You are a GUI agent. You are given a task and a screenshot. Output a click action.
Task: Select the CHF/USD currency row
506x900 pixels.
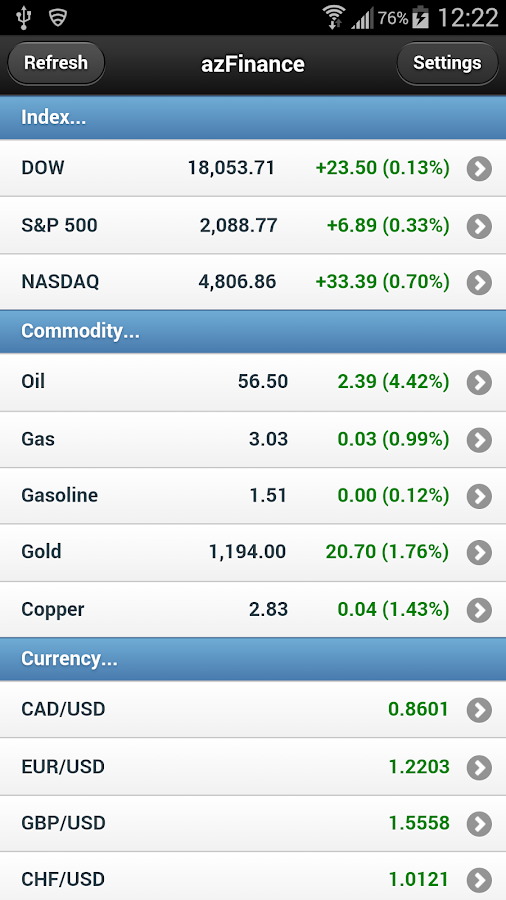253,876
